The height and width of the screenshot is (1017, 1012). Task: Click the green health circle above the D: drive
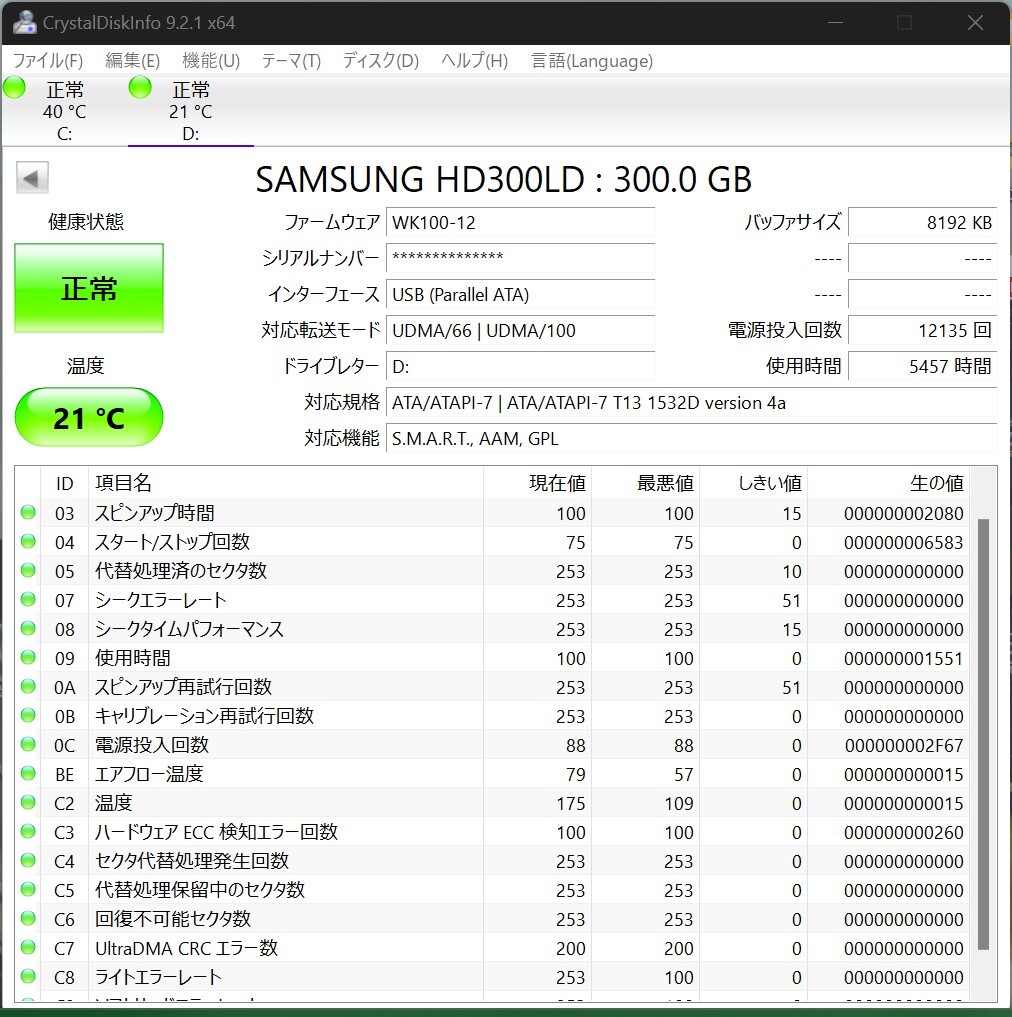tap(139, 87)
